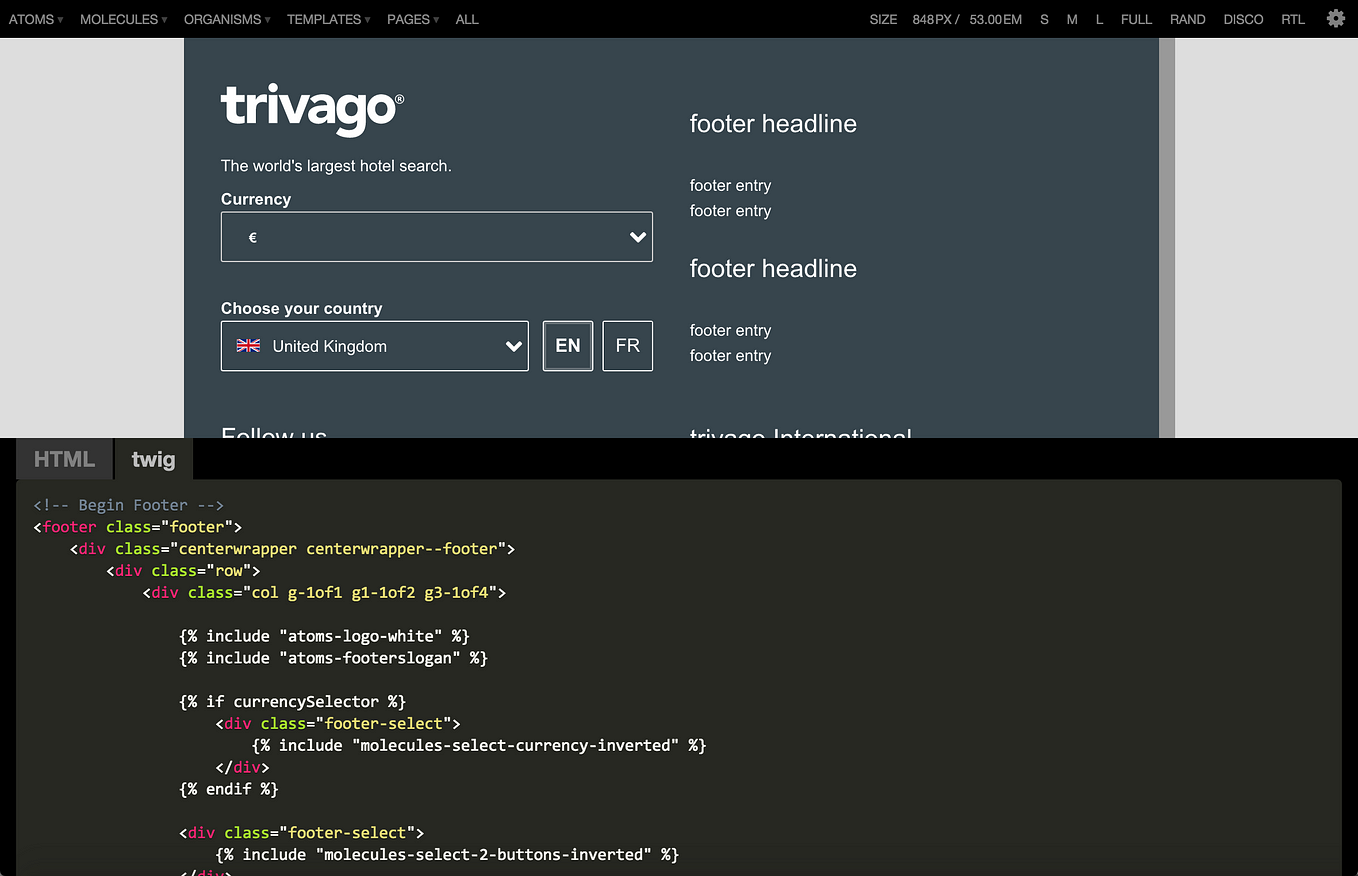
Task: Click the white trivago logo
Action: coord(310,108)
